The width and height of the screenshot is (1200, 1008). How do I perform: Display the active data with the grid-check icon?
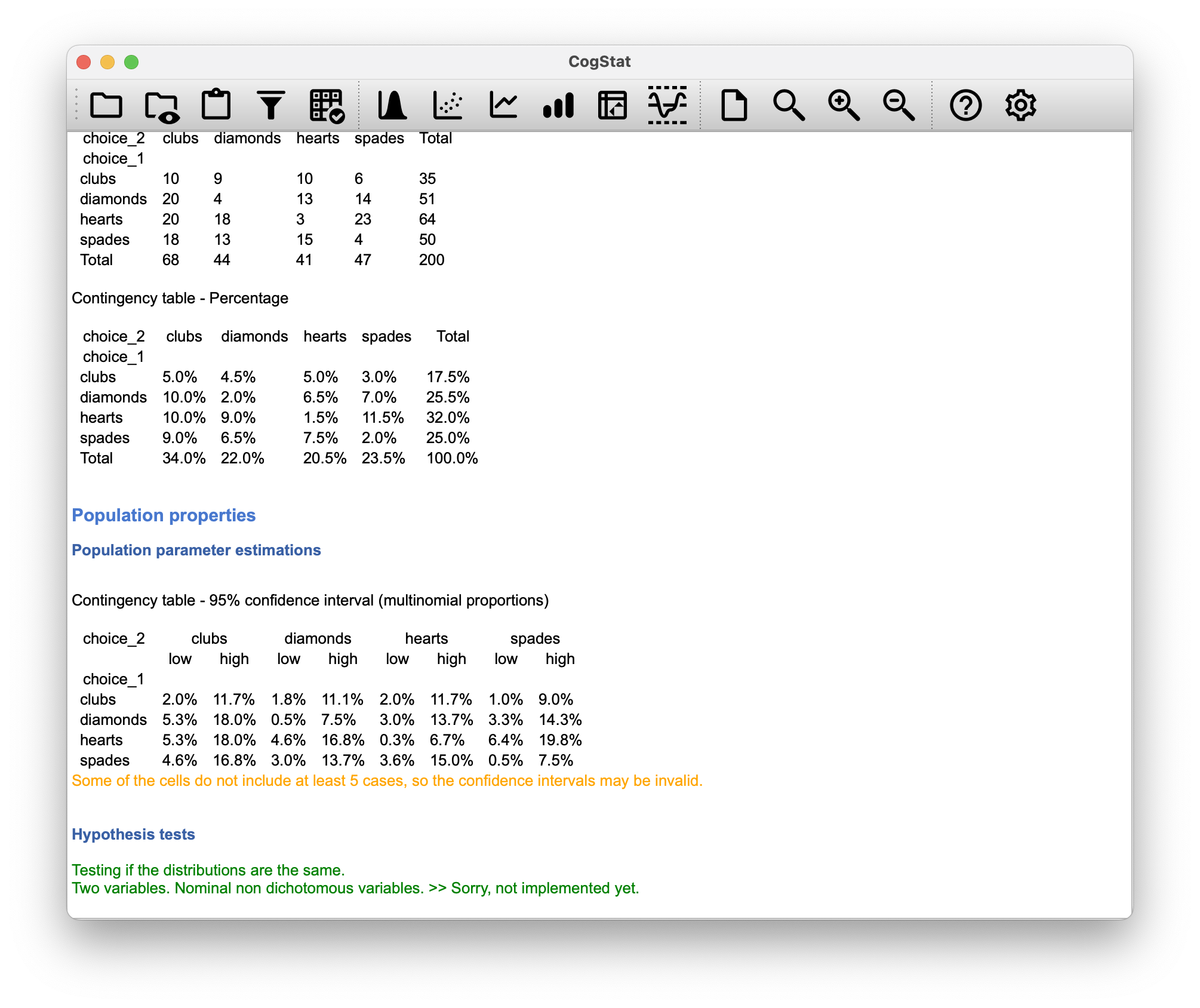click(325, 106)
